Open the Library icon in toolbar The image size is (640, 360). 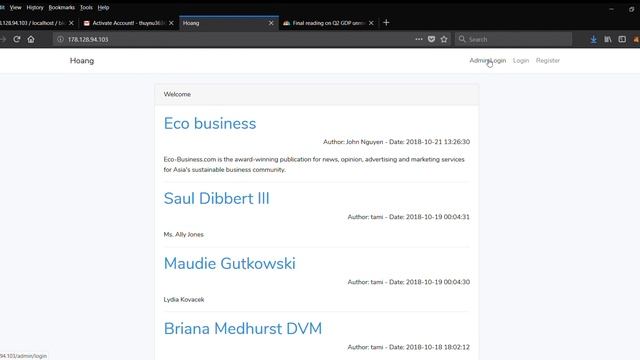[x=608, y=39]
